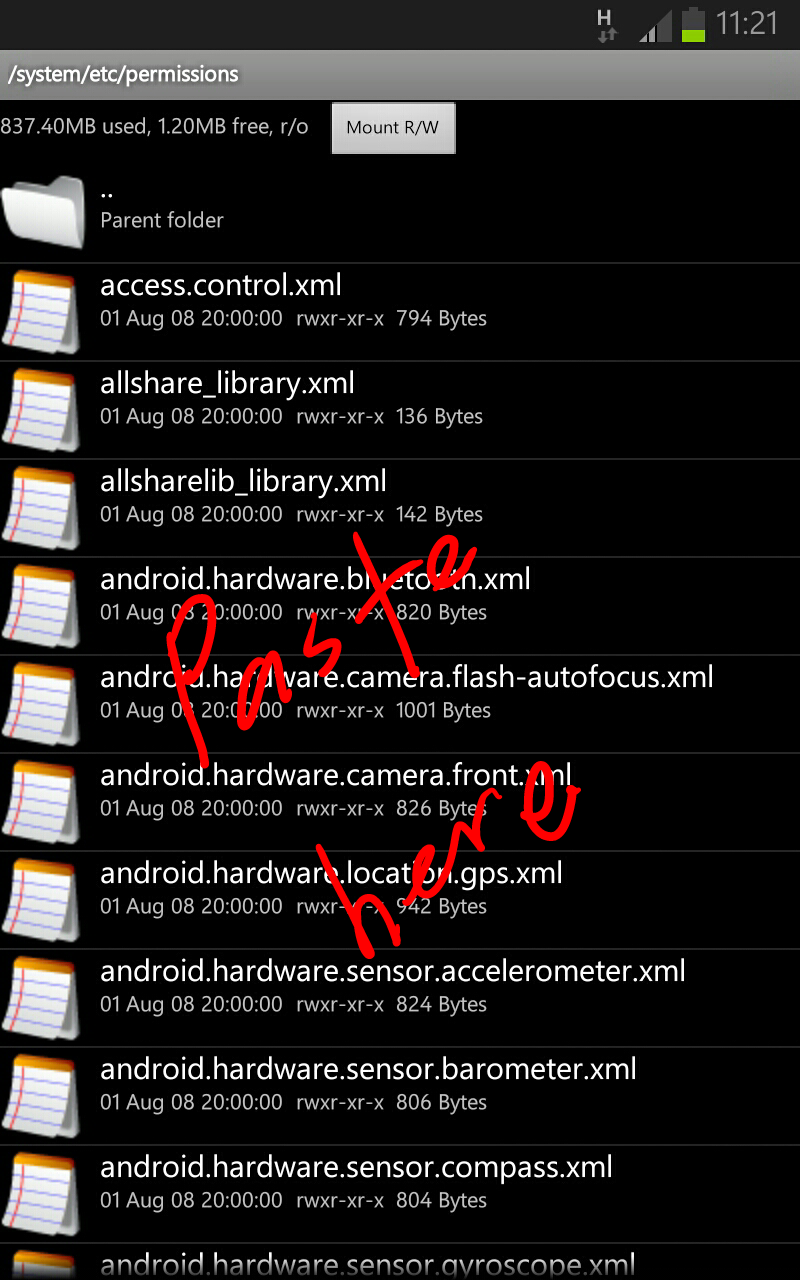This screenshot has width=800, height=1280.
Task: Open the partially visible gyroscope.xml entry
Action: [400, 1262]
